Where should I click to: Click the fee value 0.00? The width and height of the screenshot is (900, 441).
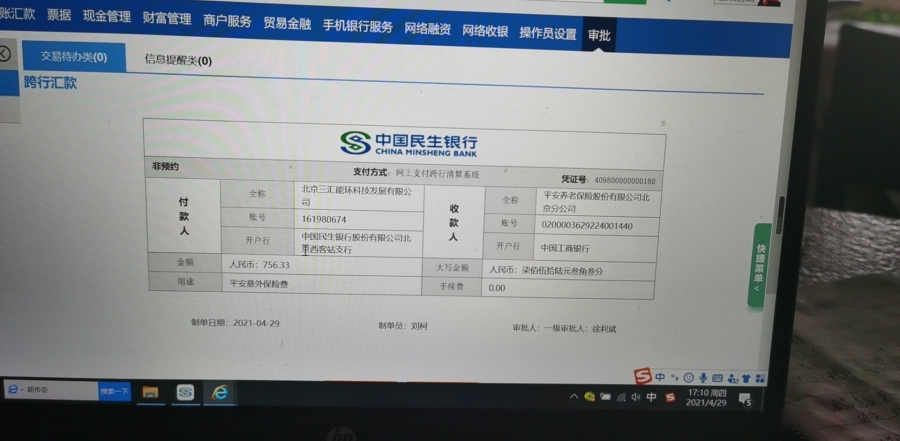coord(497,288)
